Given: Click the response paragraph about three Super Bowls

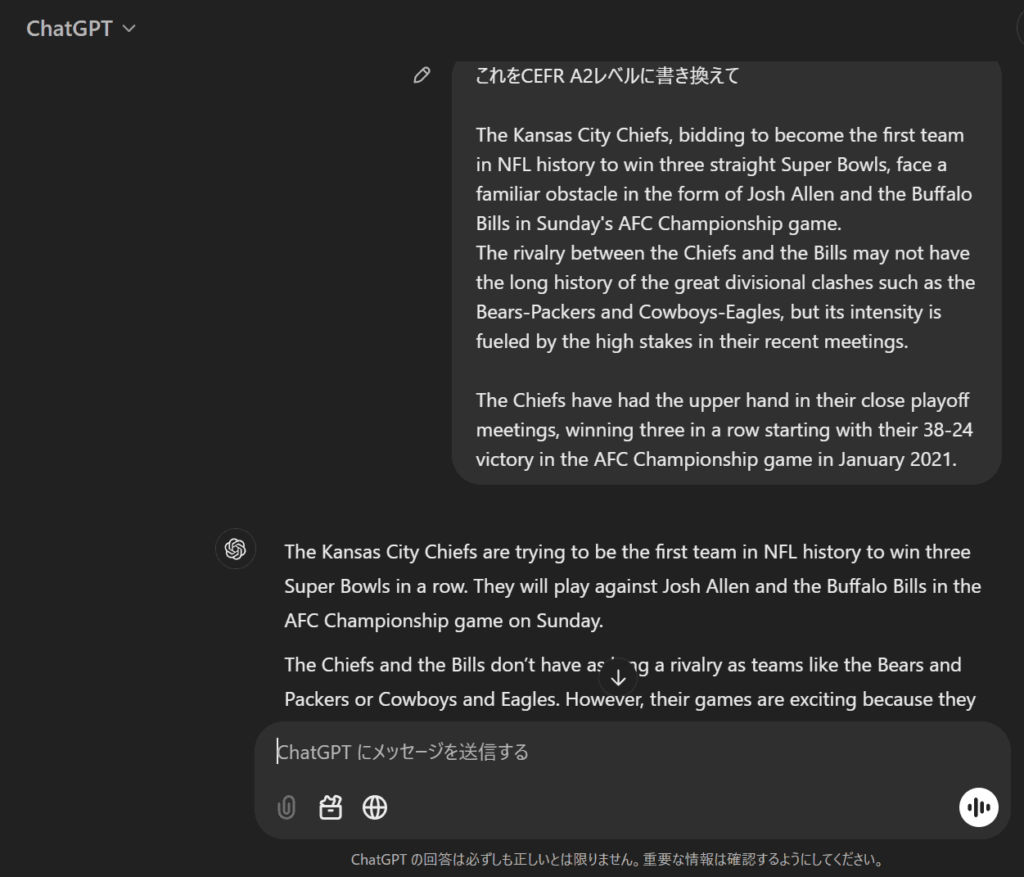Looking at the screenshot, I should coord(632,586).
